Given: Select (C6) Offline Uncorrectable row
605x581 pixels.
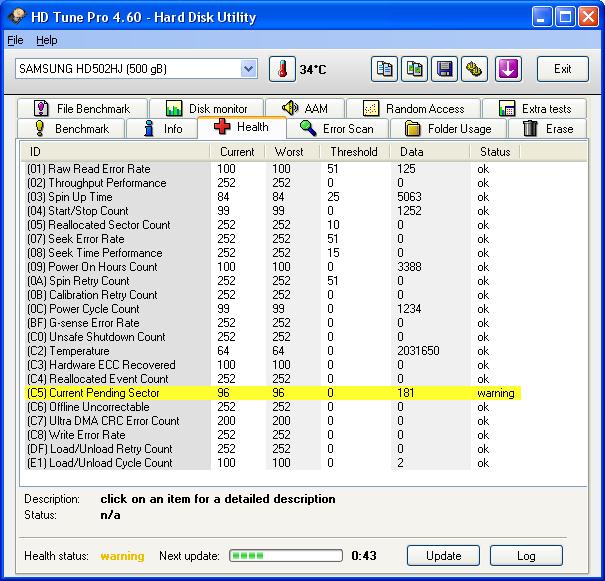Looking at the screenshot, I should tap(272, 407).
